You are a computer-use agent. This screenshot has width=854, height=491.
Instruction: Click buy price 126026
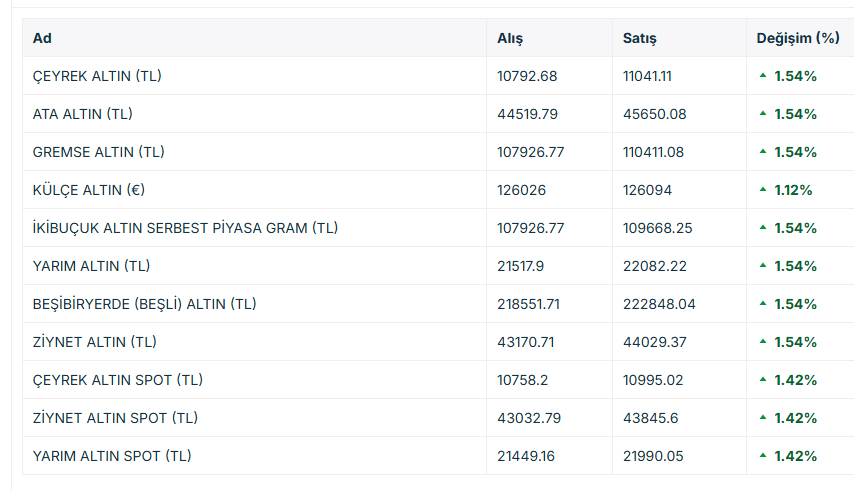pos(521,190)
